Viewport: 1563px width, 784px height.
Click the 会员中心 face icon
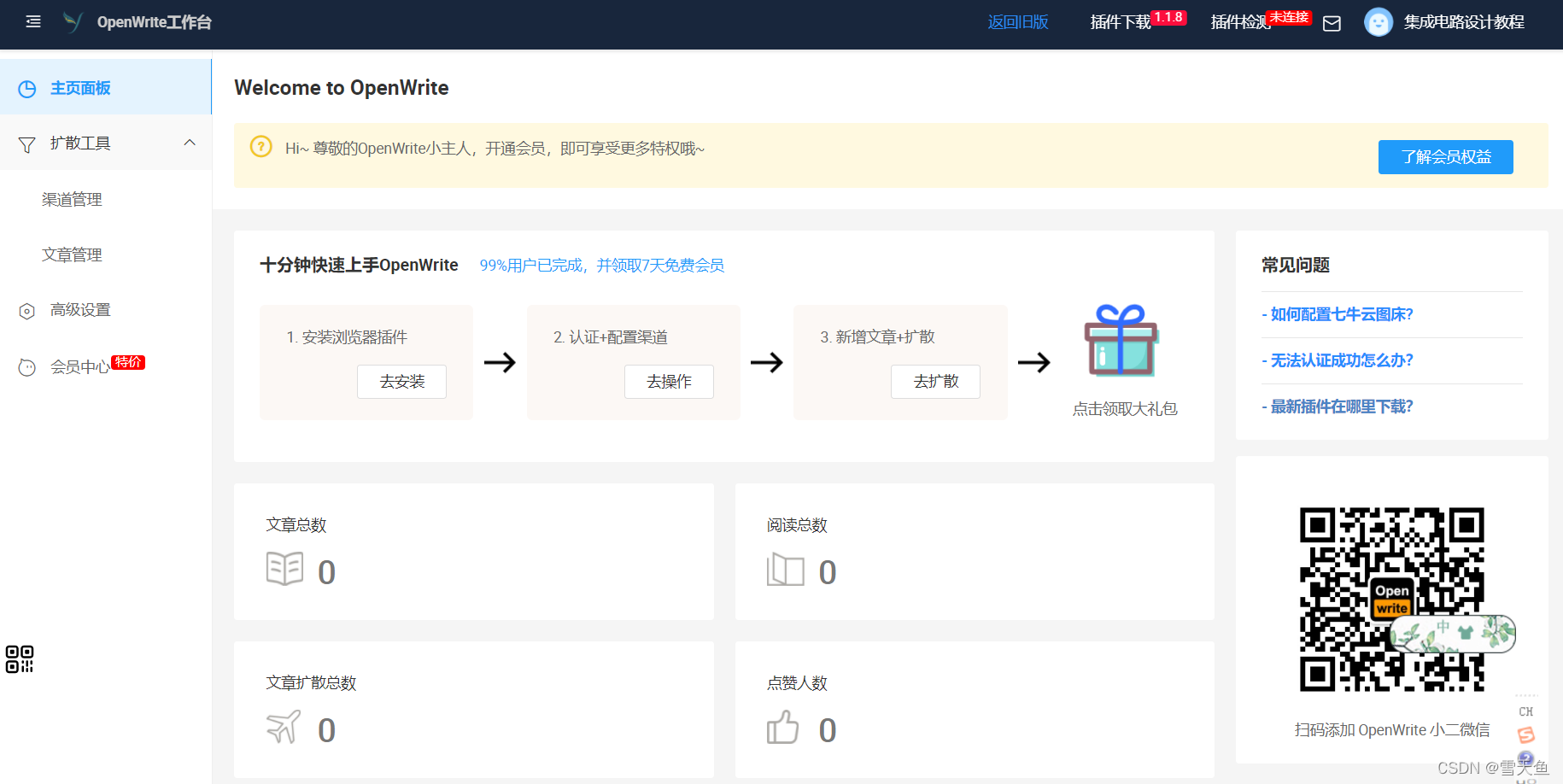27,367
